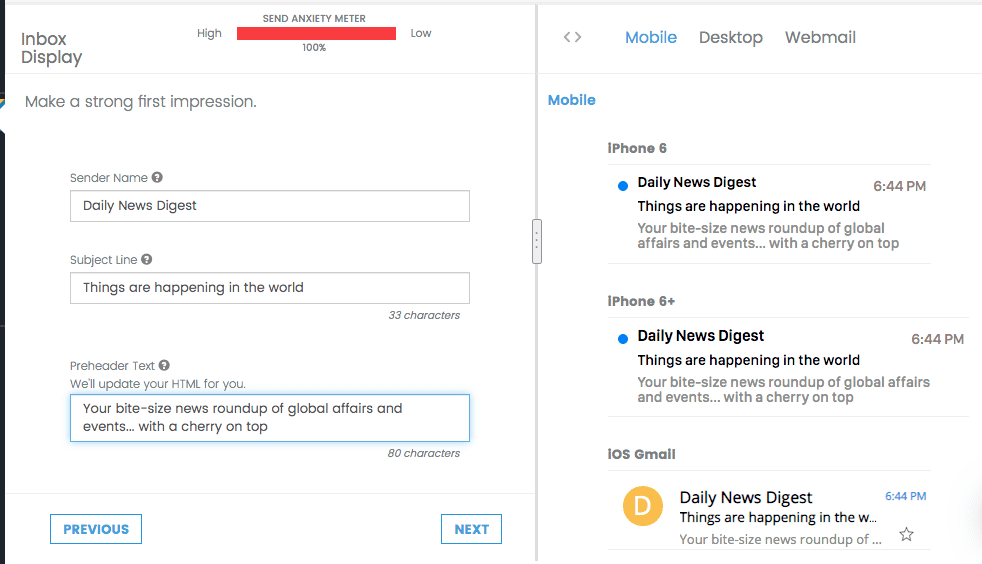982x564 pixels.
Task: Select the iPhone 6 email preview subject
Action: [748, 206]
